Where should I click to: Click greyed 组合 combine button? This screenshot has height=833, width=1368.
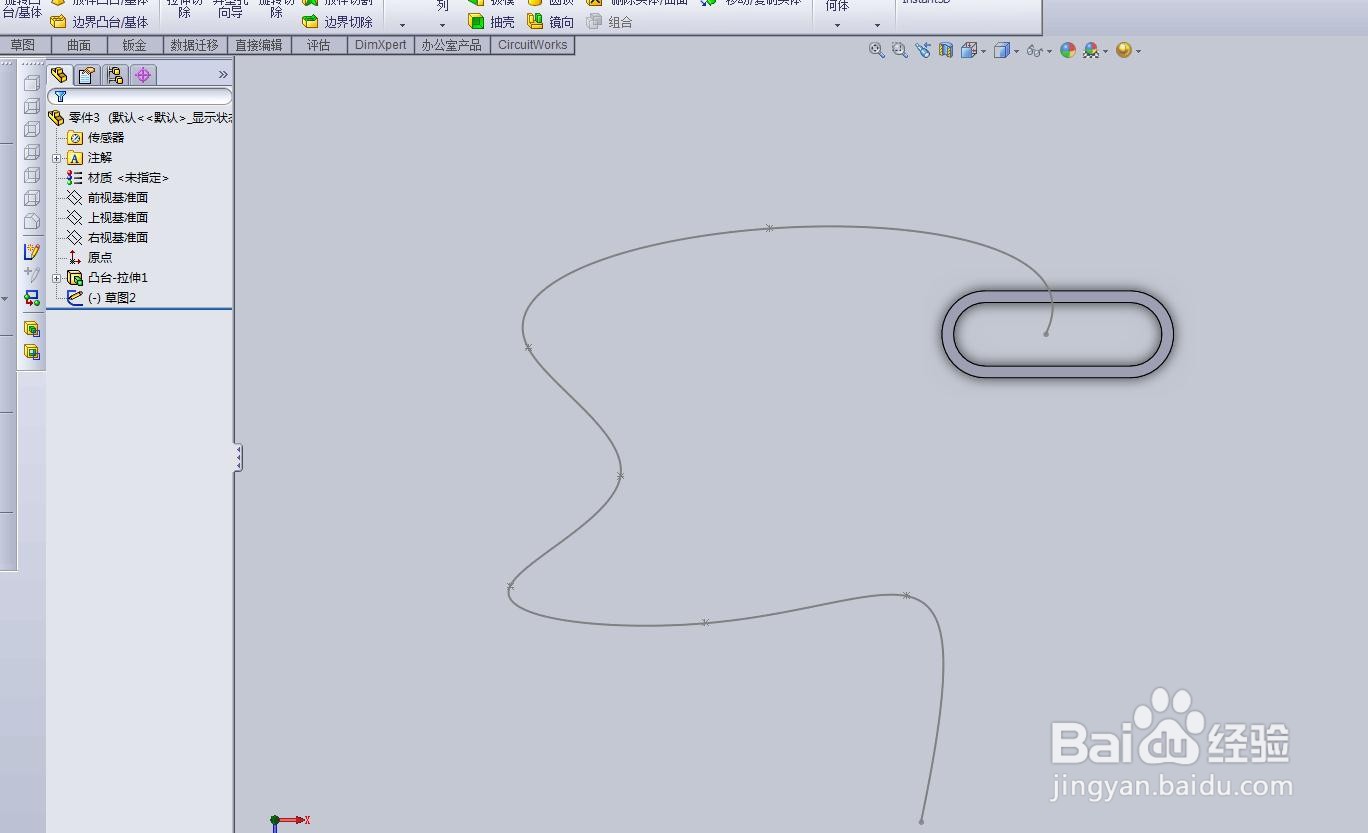point(609,22)
